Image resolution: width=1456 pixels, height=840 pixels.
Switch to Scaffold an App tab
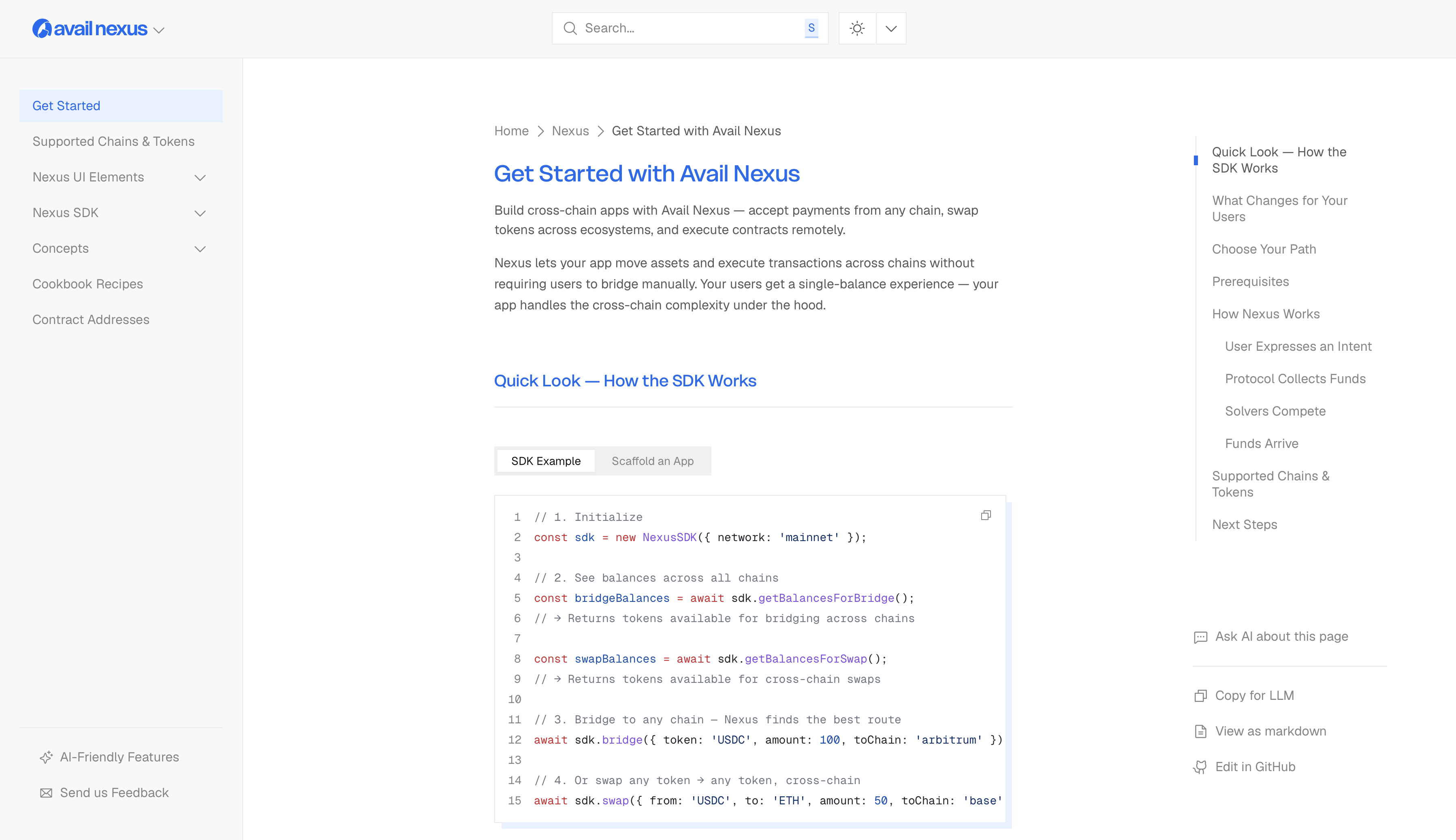653,461
